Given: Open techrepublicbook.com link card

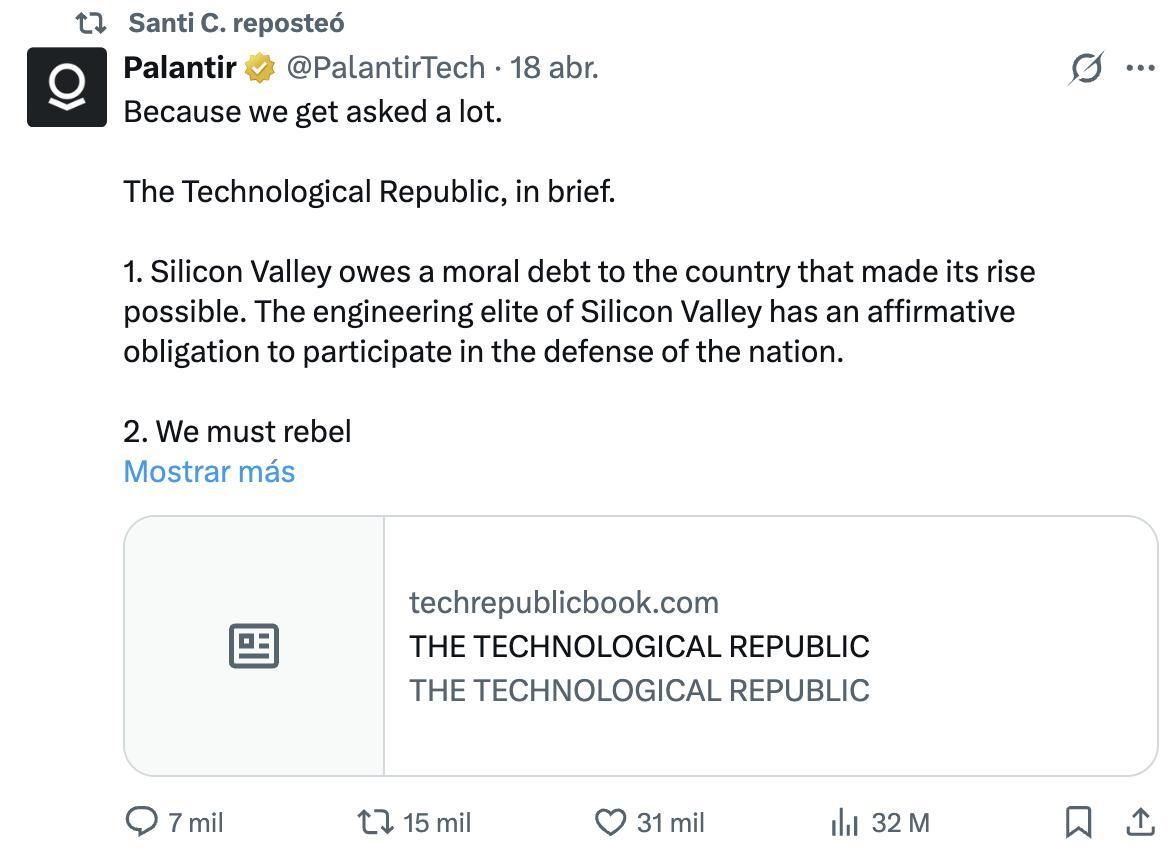Looking at the screenshot, I should 564,602.
